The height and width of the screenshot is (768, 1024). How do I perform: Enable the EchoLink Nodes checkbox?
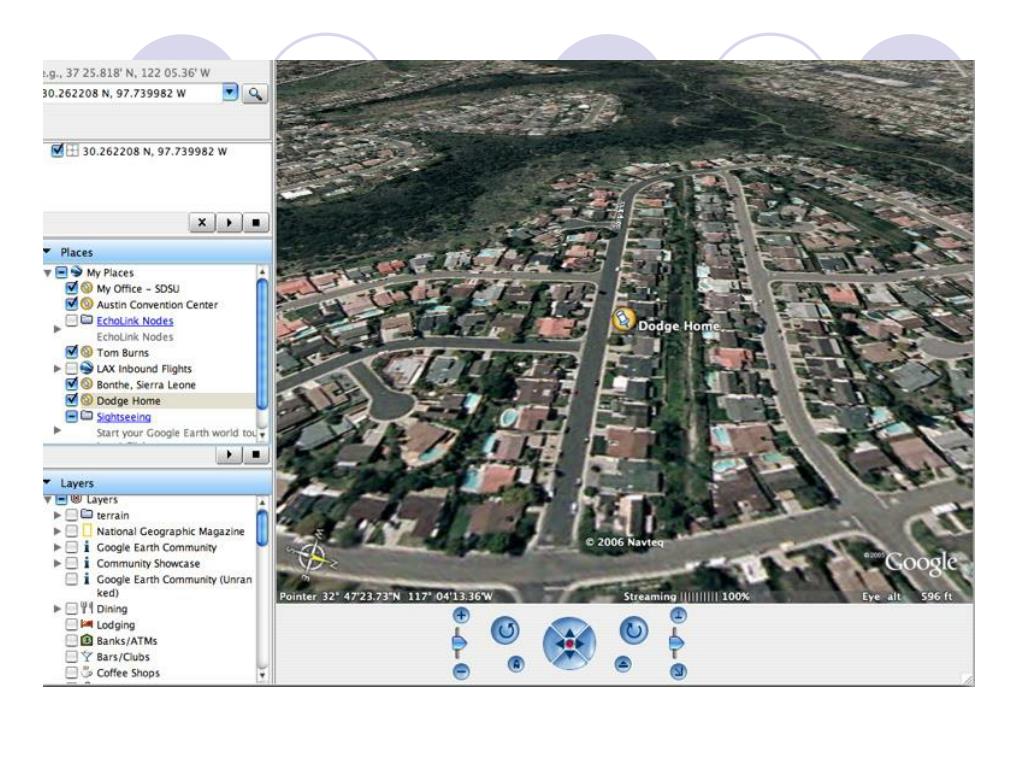coord(72,320)
